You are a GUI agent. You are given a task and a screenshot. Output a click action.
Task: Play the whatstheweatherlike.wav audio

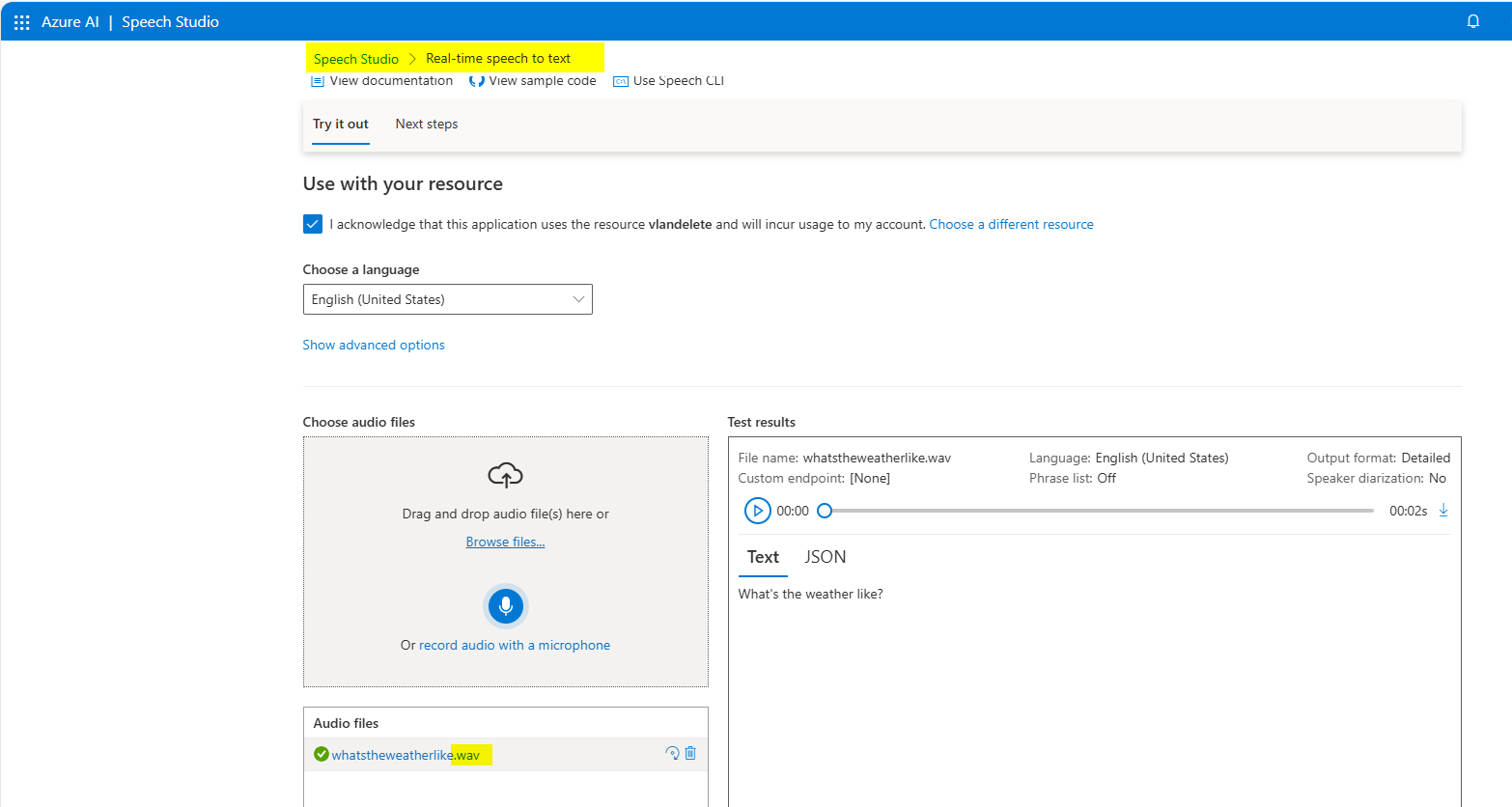click(757, 511)
